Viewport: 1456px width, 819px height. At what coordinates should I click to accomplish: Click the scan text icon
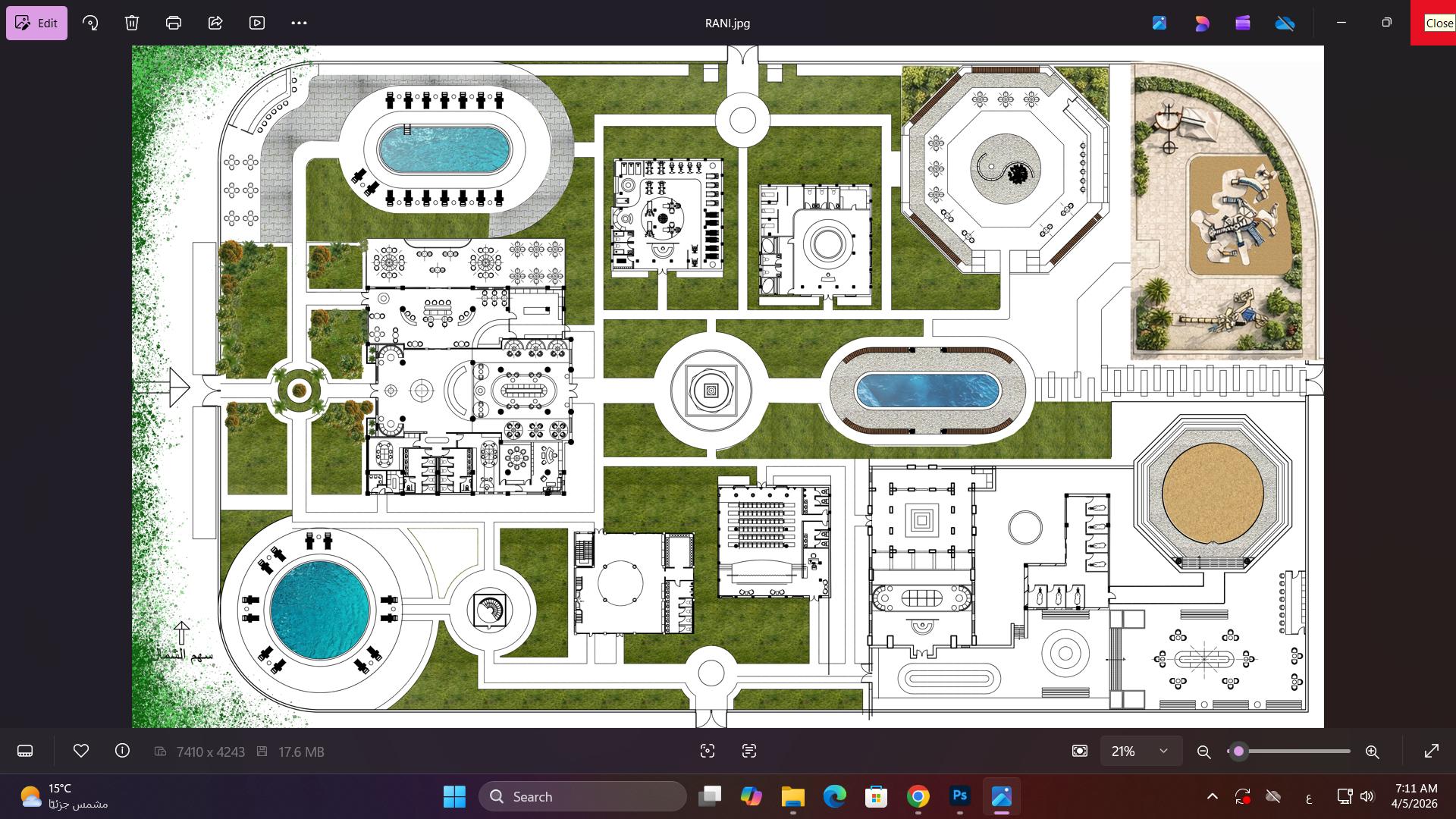(x=749, y=752)
